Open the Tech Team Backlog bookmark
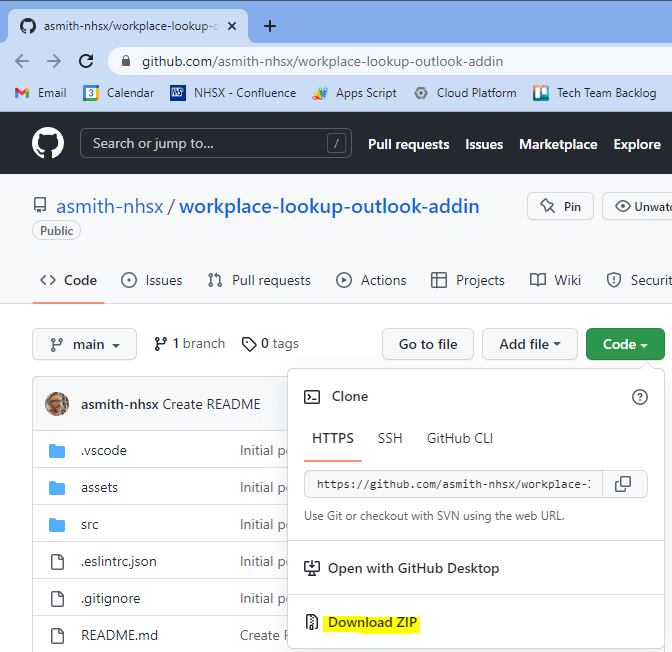The width and height of the screenshot is (672, 652). pos(594,93)
